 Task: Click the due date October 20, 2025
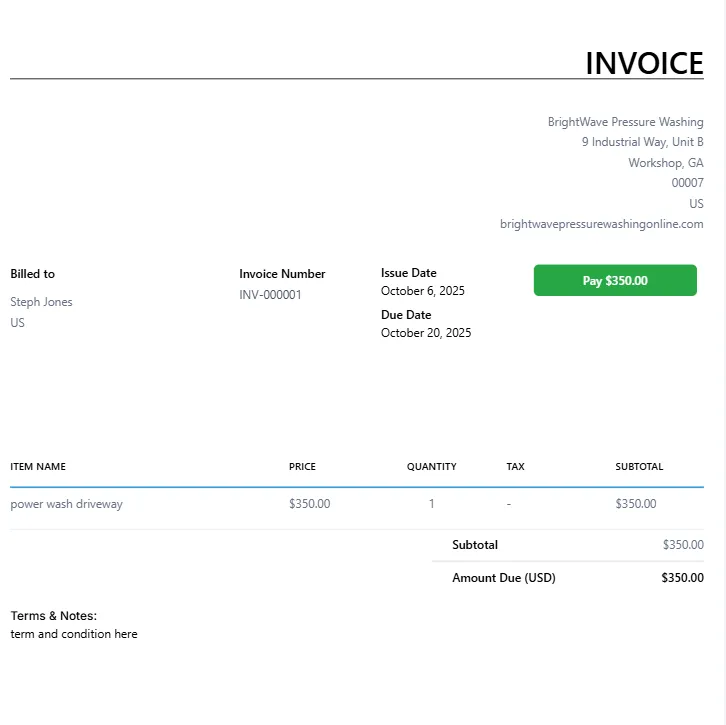click(x=425, y=333)
